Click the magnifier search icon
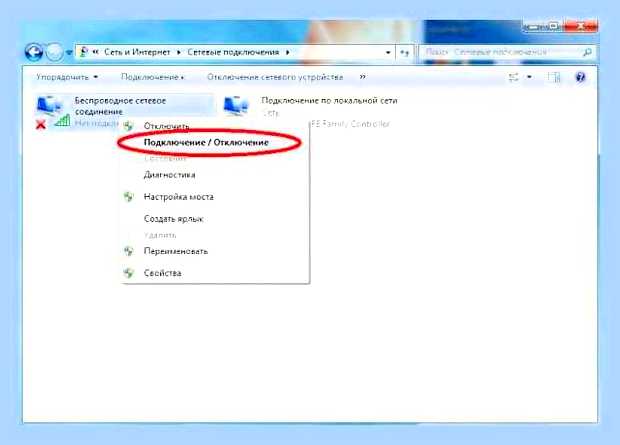Viewport: 620px width, 445px height. (588, 52)
